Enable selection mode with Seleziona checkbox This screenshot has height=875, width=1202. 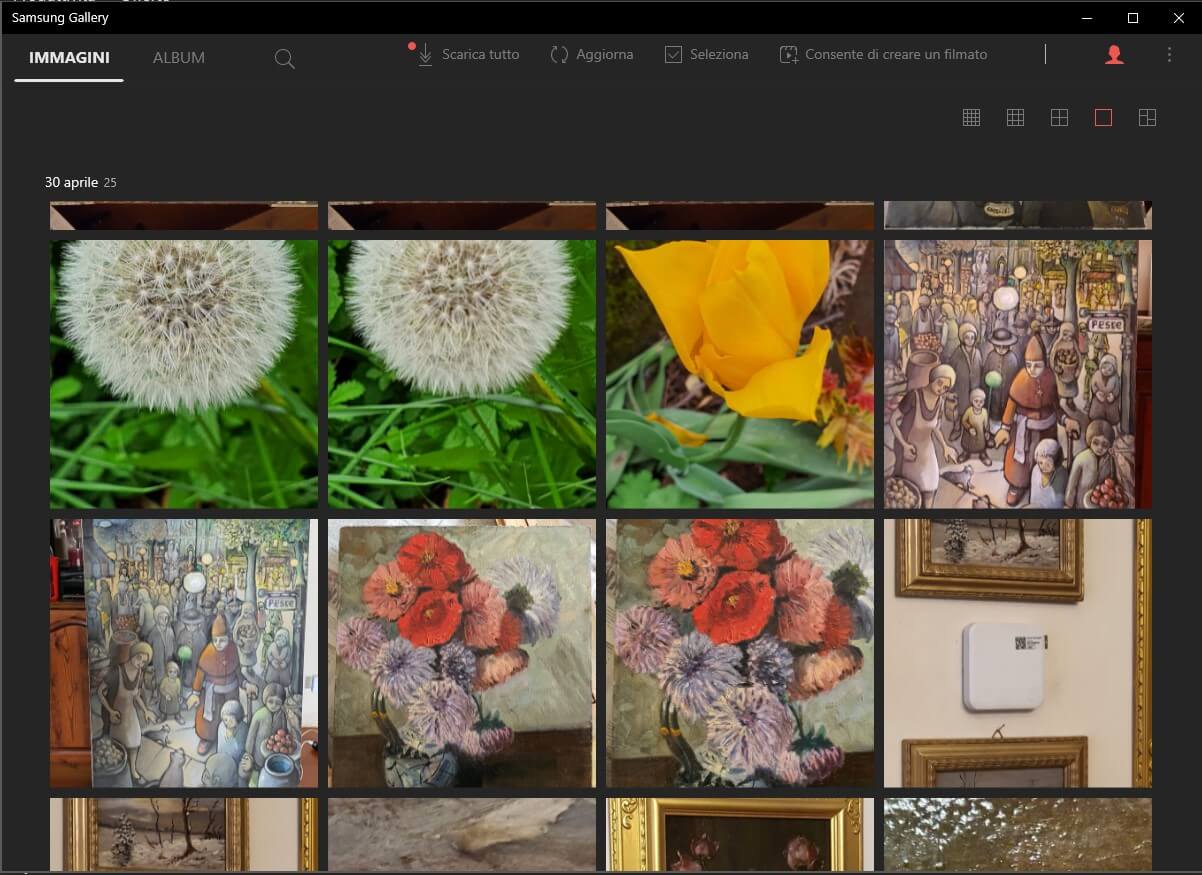pos(706,55)
